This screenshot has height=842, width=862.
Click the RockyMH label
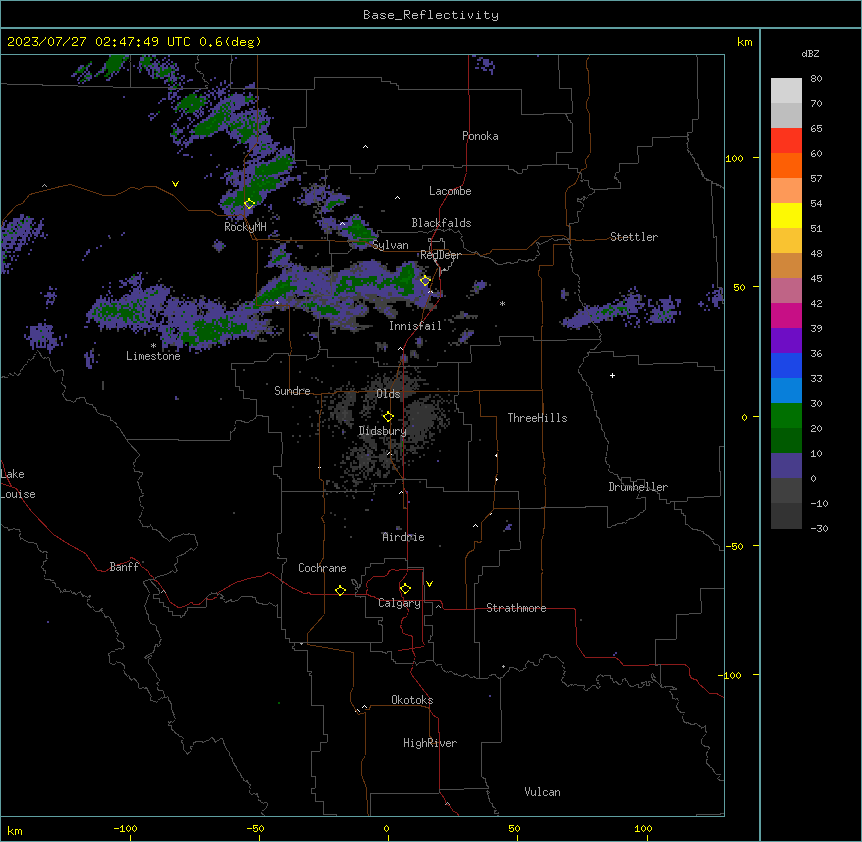[x=245, y=227]
